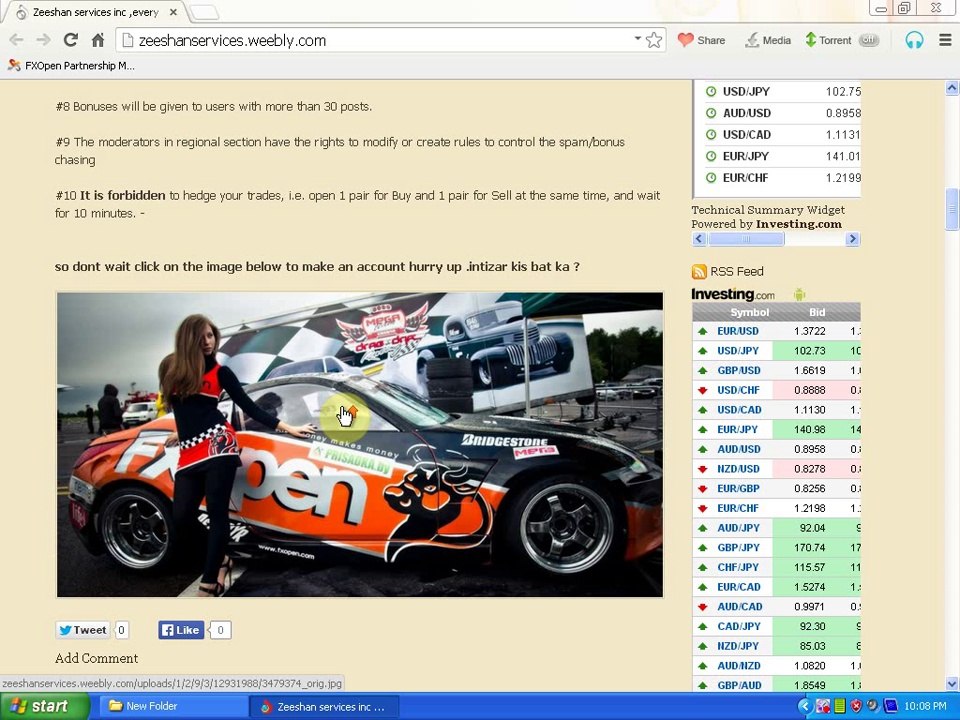Click the AUD/NZD symbol link
This screenshot has width=960, height=720.
pos(738,666)
